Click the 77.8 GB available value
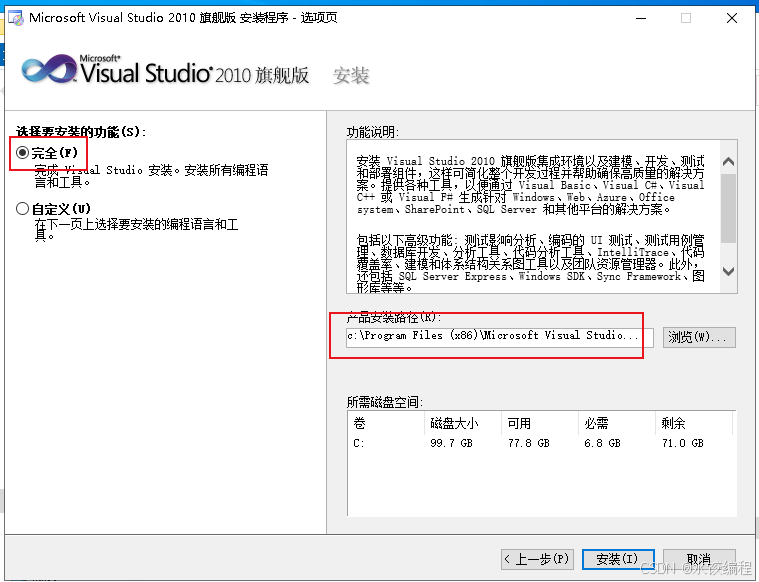759x582 pixels. pyautogui.click(x=529, y=443)
